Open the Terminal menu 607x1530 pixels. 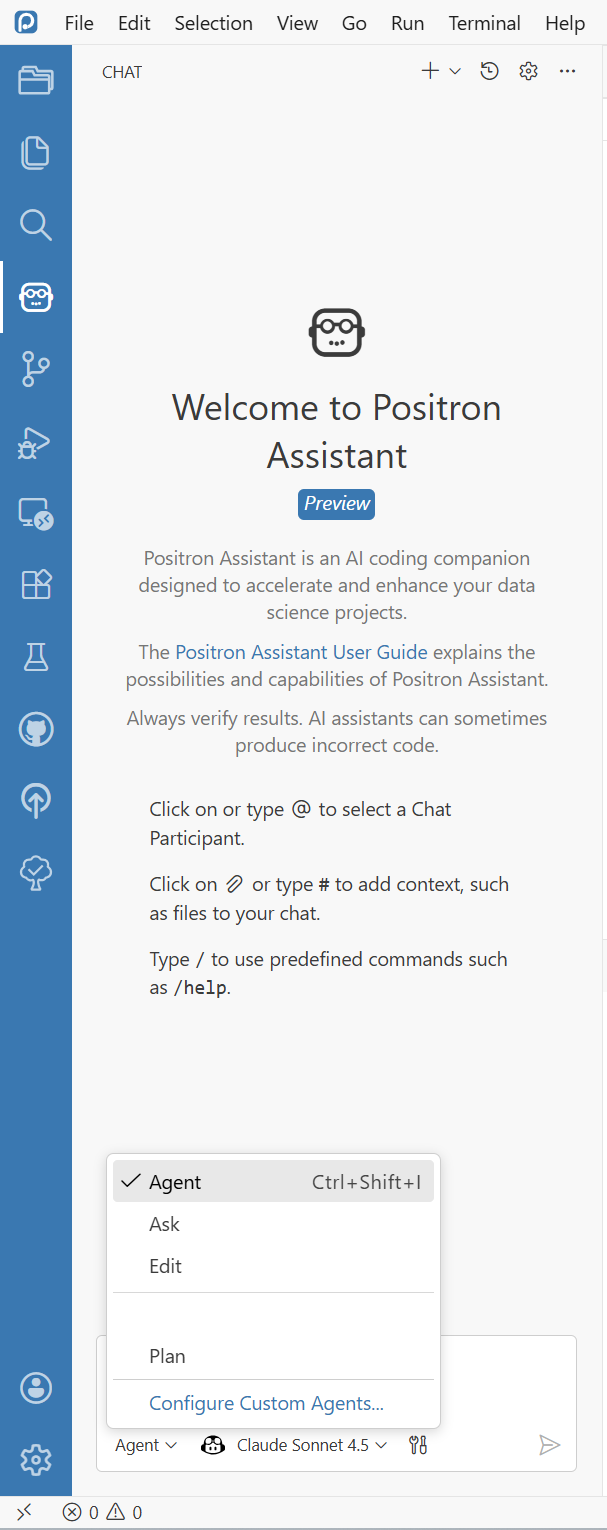pyautogui.click(x=485, y=23)
